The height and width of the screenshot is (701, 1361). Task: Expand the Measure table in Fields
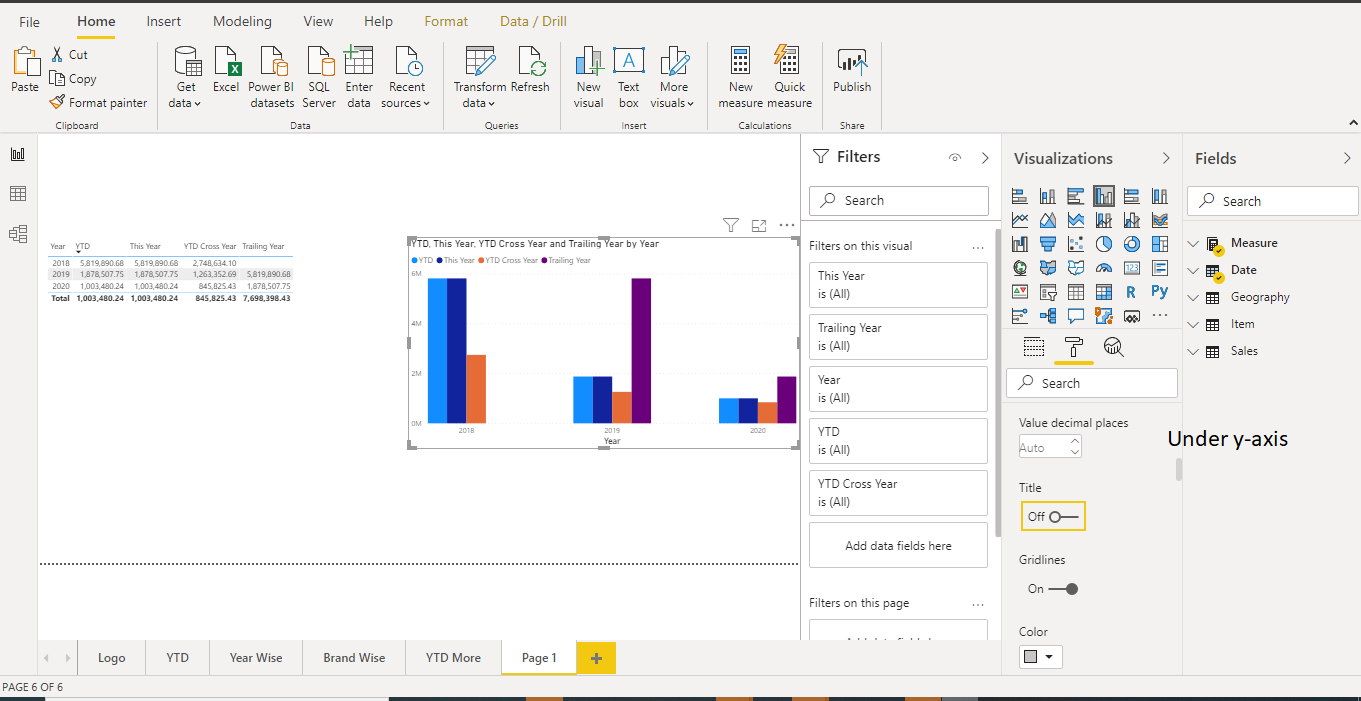[1193, 243]
